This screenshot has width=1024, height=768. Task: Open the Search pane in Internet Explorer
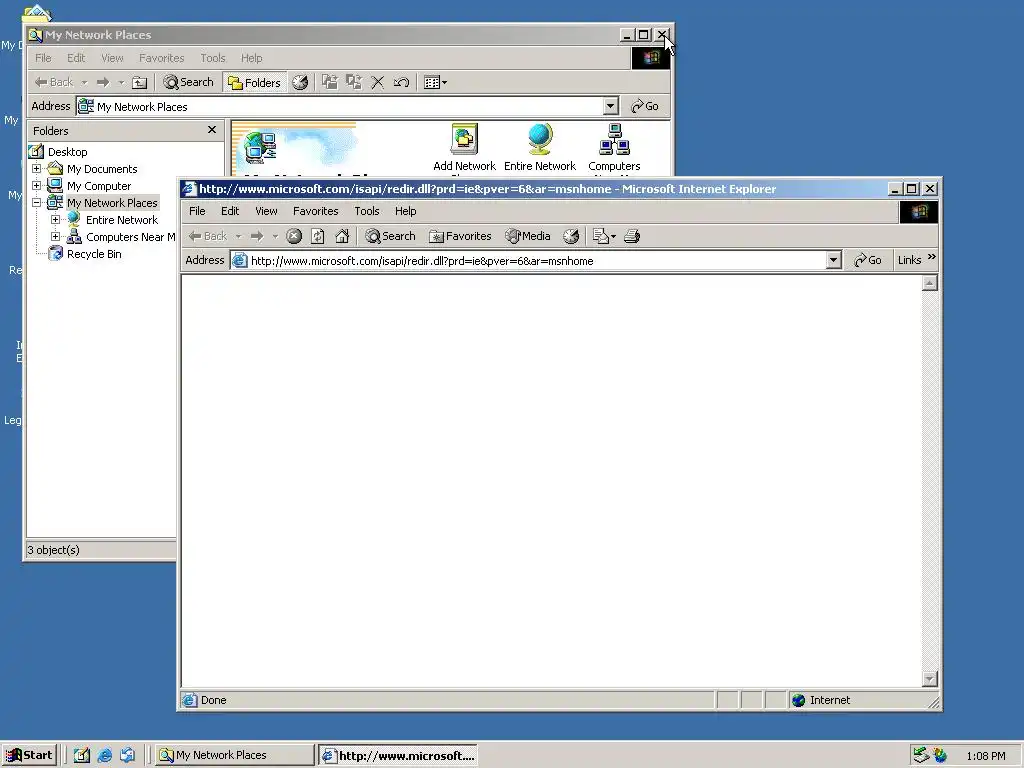[391, 236]
